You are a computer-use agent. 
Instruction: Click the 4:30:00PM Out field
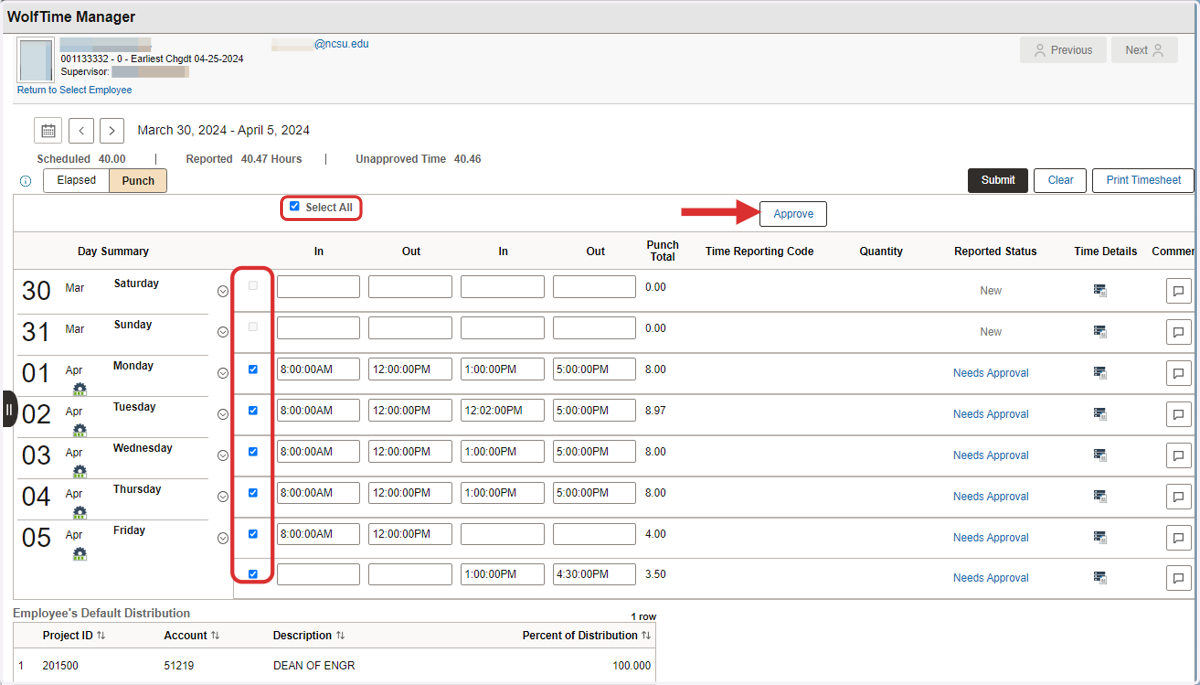coord(594,574)
